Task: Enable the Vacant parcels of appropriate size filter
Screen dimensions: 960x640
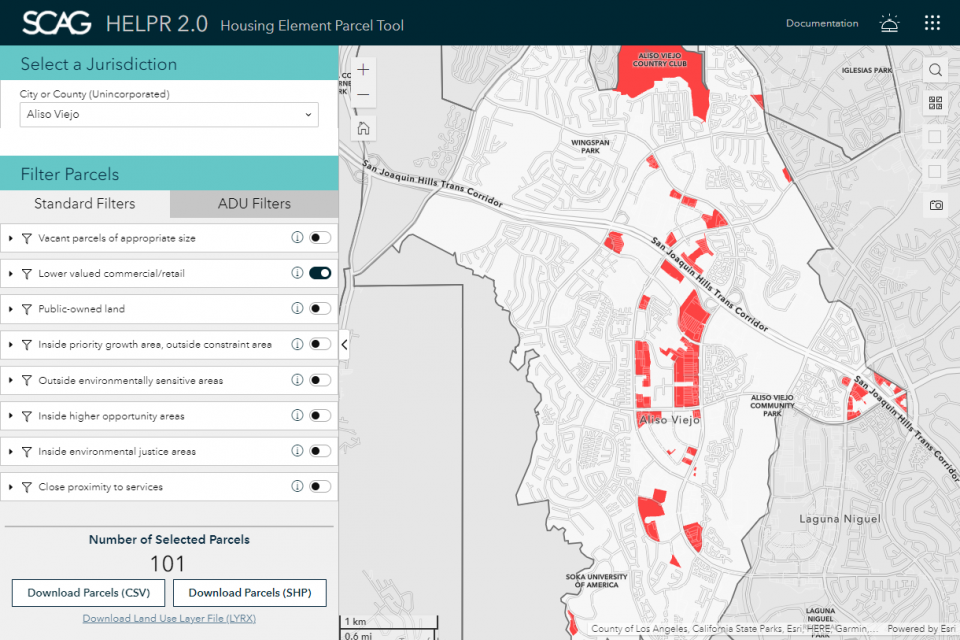Action: [x=320, y=238]
